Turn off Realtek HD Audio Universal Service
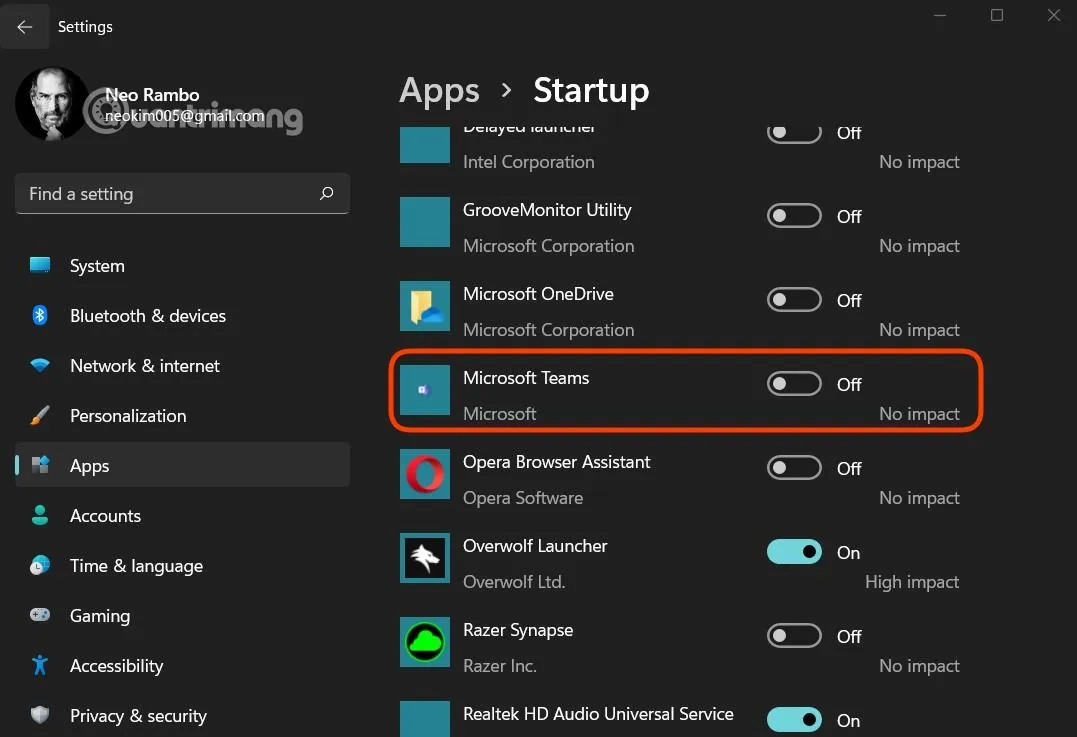 tap(794, 719)
